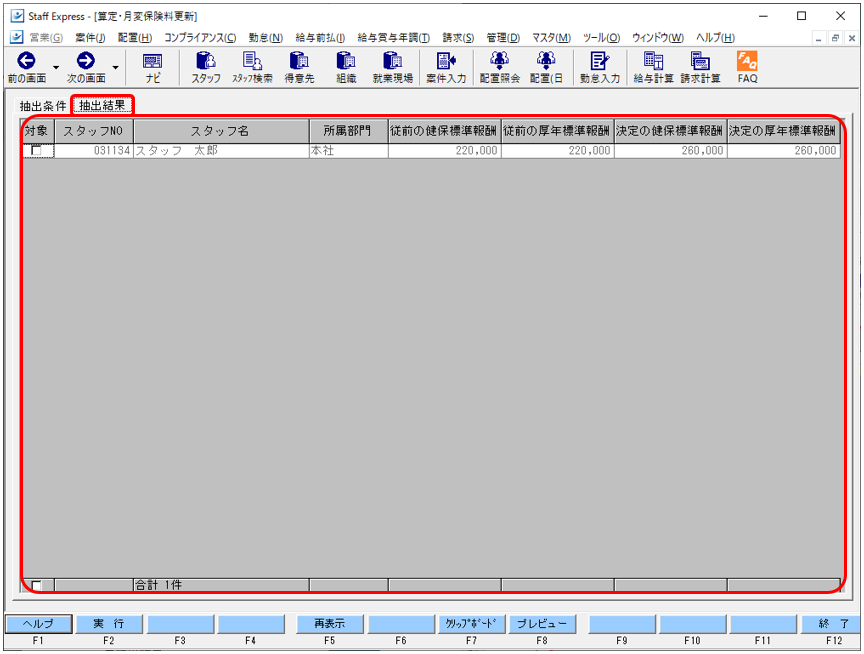The image size is (864, 654).
Task: Minimize the inner document window
Action: [819, 38]
